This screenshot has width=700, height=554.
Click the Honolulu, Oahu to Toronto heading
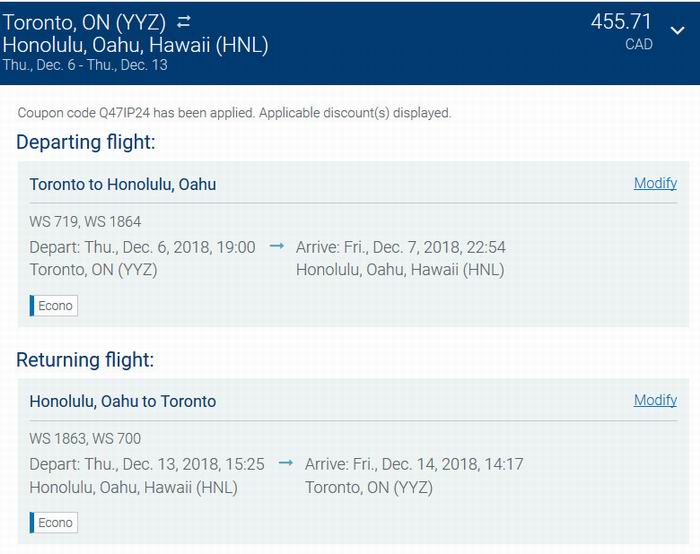click(x=123, y=401)
